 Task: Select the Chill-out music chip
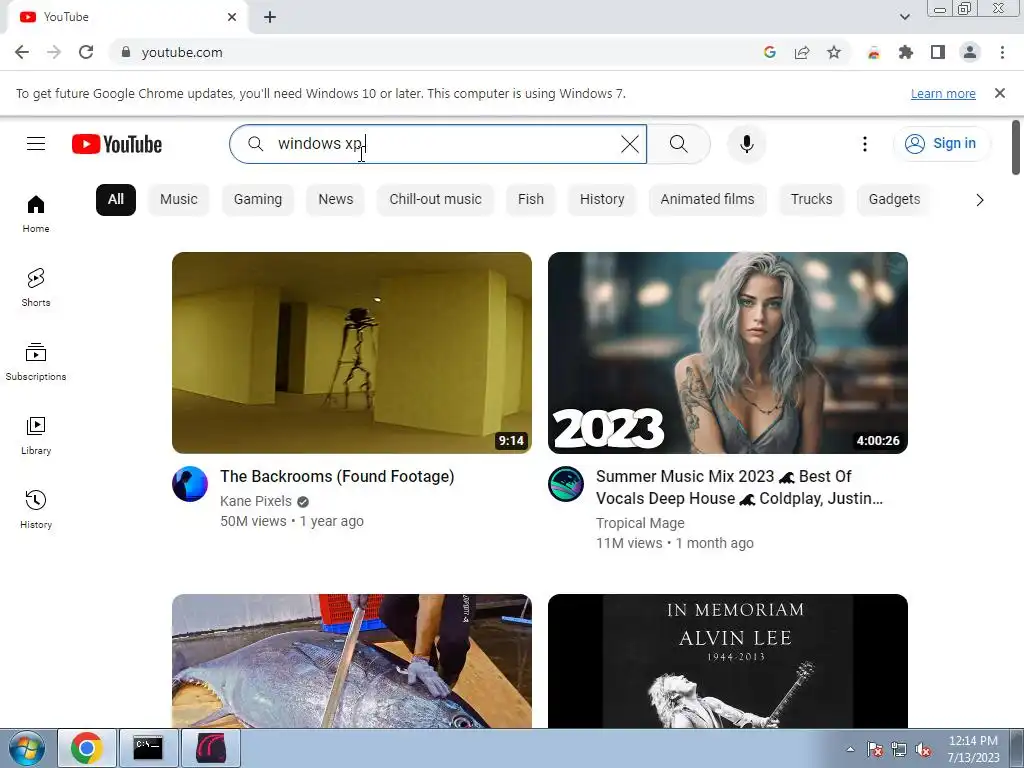[436, 199]
